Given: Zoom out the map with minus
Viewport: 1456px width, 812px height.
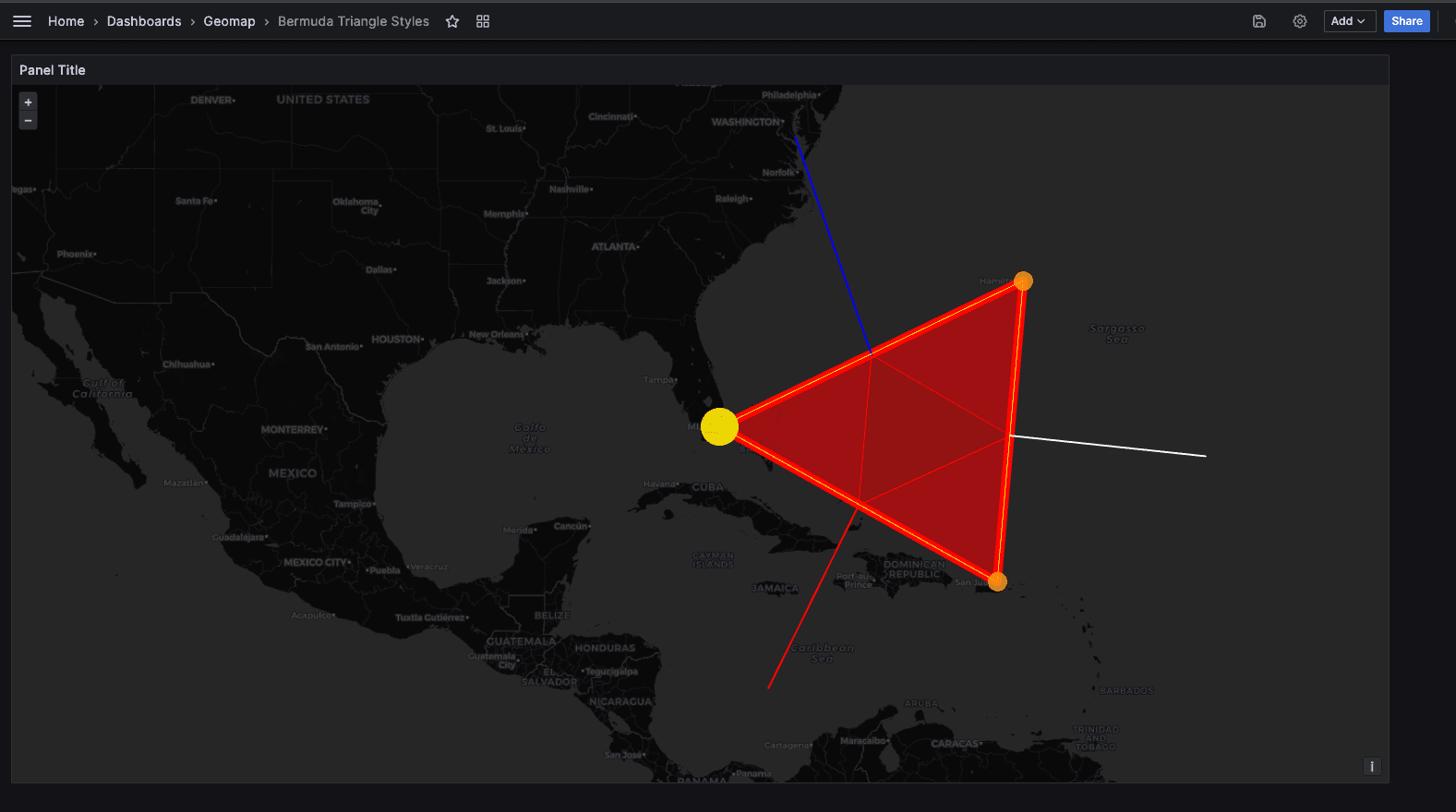Looking at the screenshot, I should click(29, 121).
